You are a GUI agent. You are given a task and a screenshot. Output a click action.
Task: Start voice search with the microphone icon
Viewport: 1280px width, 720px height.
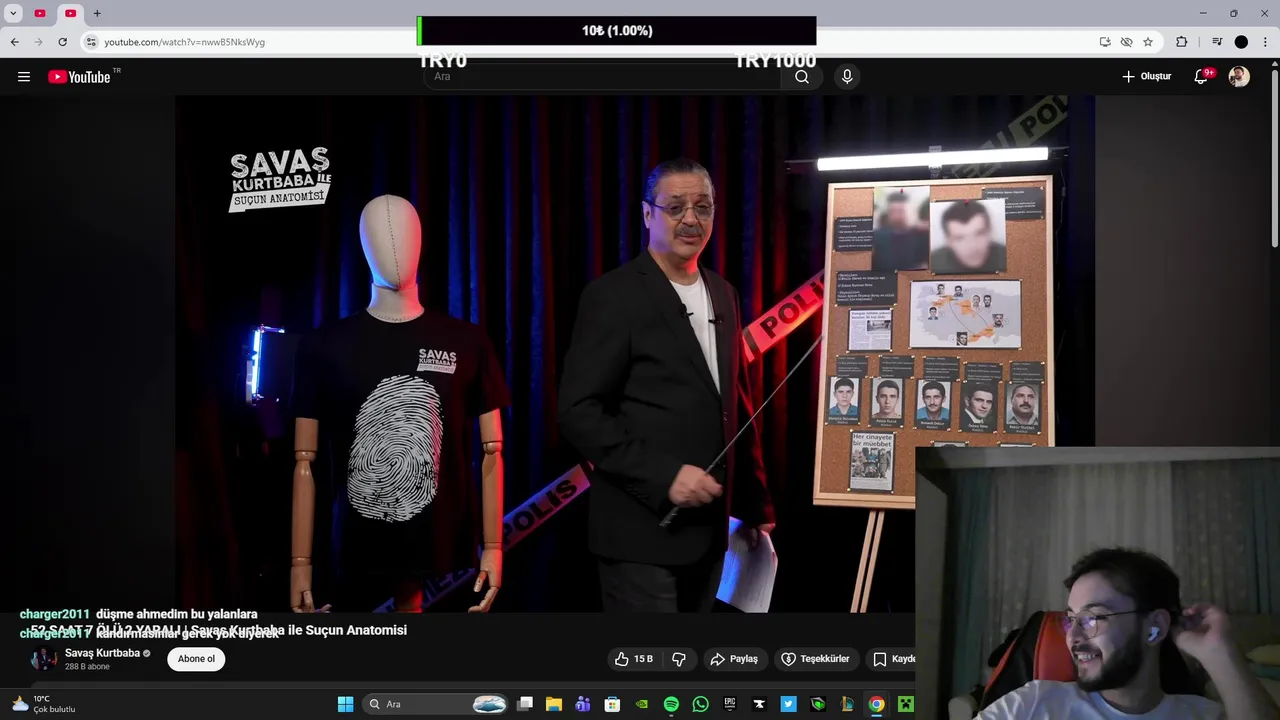click(847, 77)
